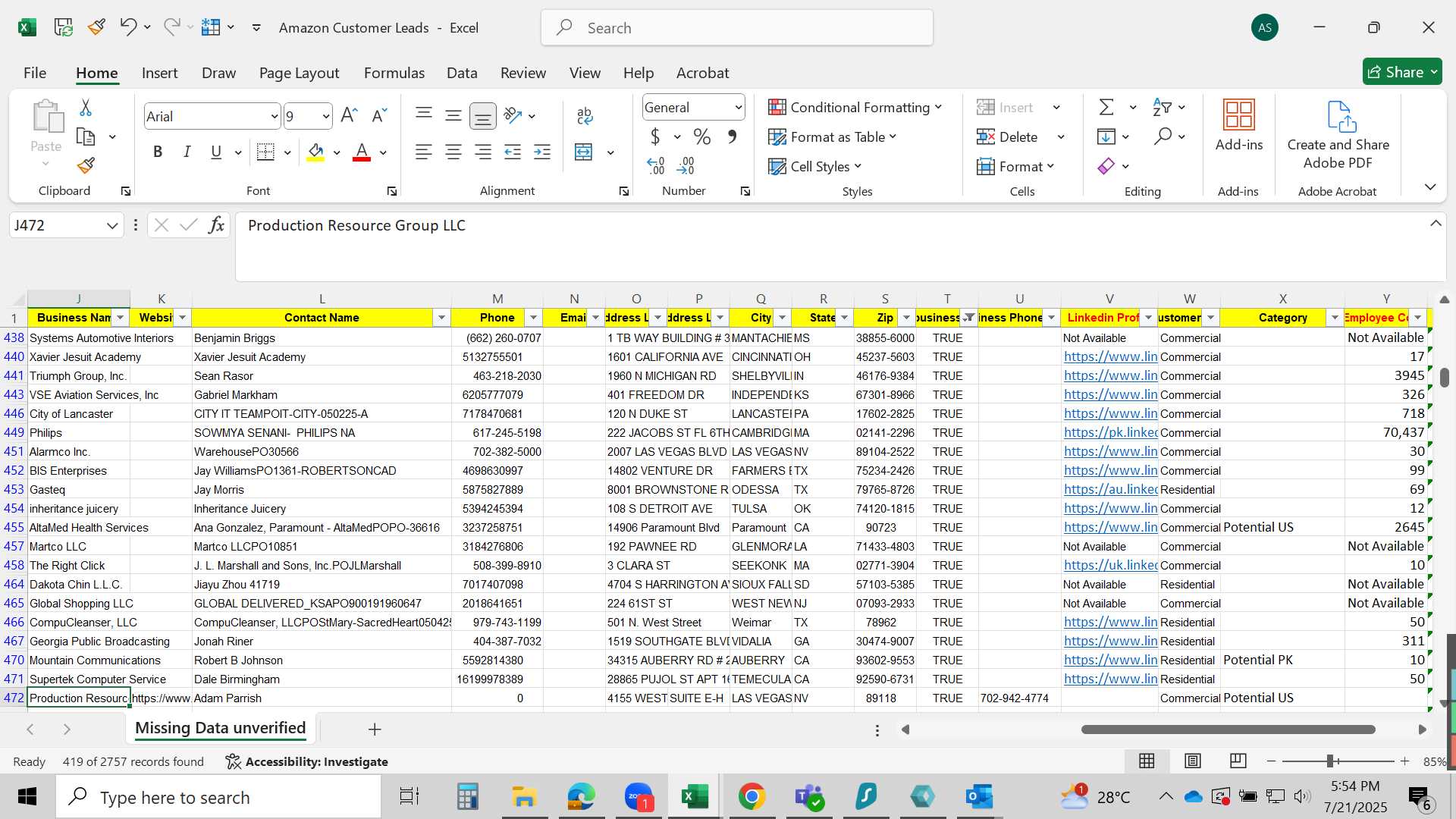Open the font name dropdown showing Arial
The image size is (1456, 819).
[x=274, y=116]
